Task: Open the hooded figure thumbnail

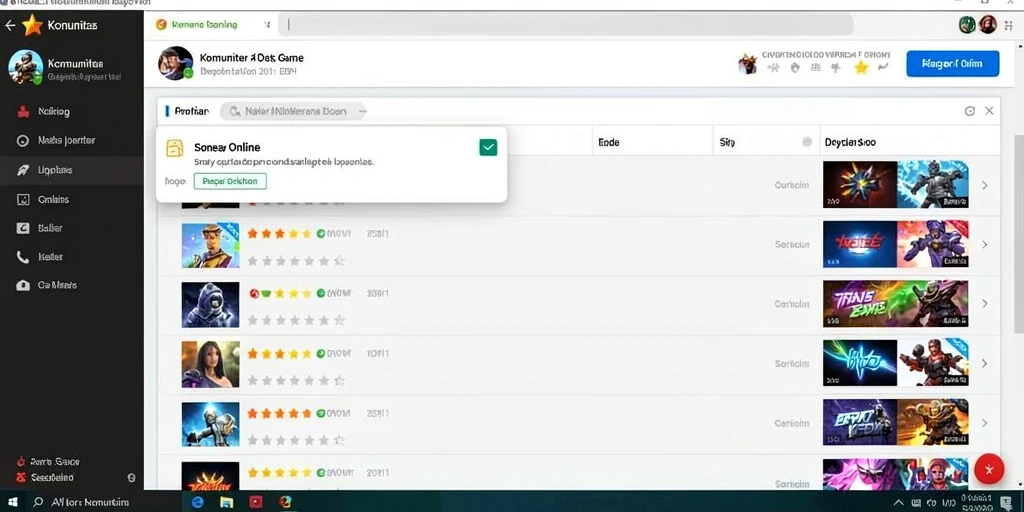Action: tap(210, 304)
